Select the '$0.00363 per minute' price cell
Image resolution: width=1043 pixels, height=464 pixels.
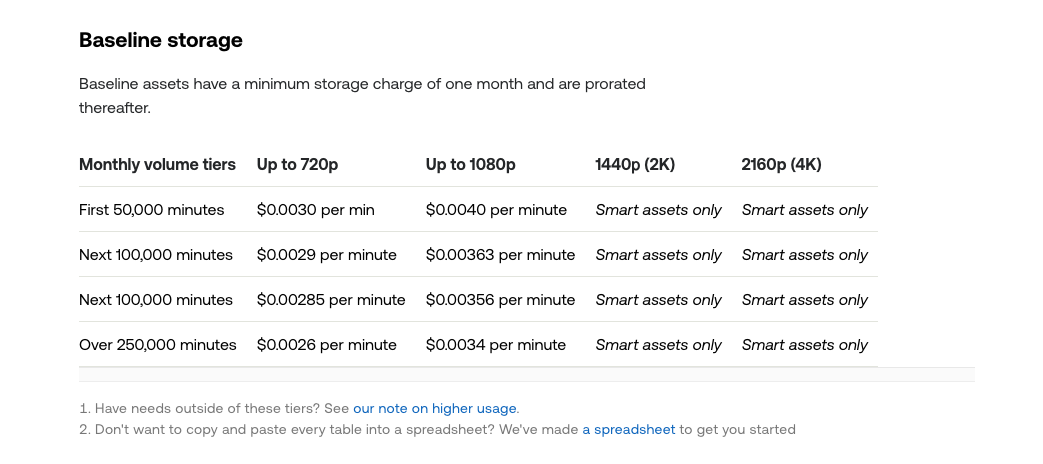500,255
